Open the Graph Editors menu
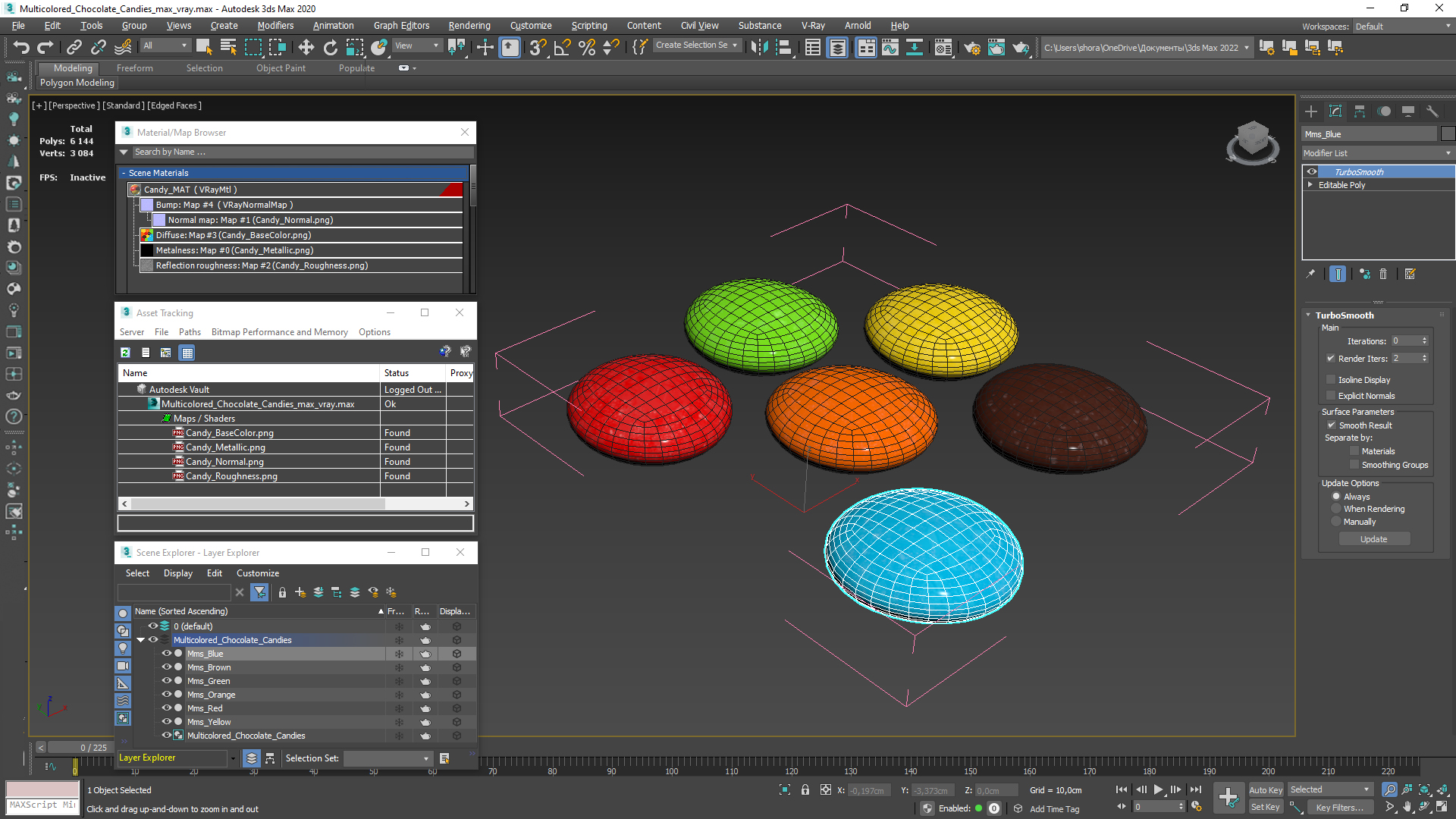This screenshot has height=819, width=1456. (401, 26)
